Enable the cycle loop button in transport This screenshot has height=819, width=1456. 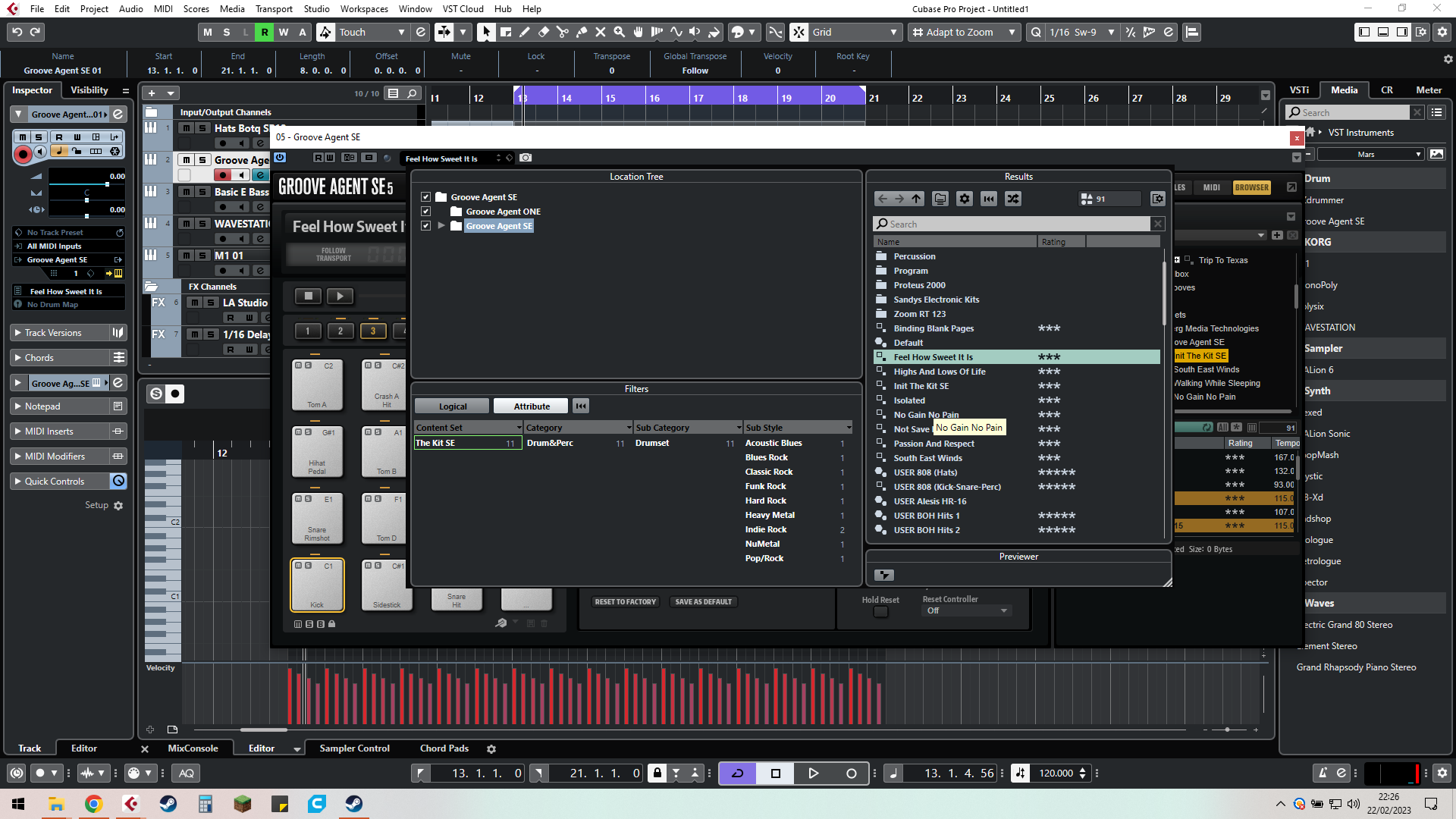737,773
